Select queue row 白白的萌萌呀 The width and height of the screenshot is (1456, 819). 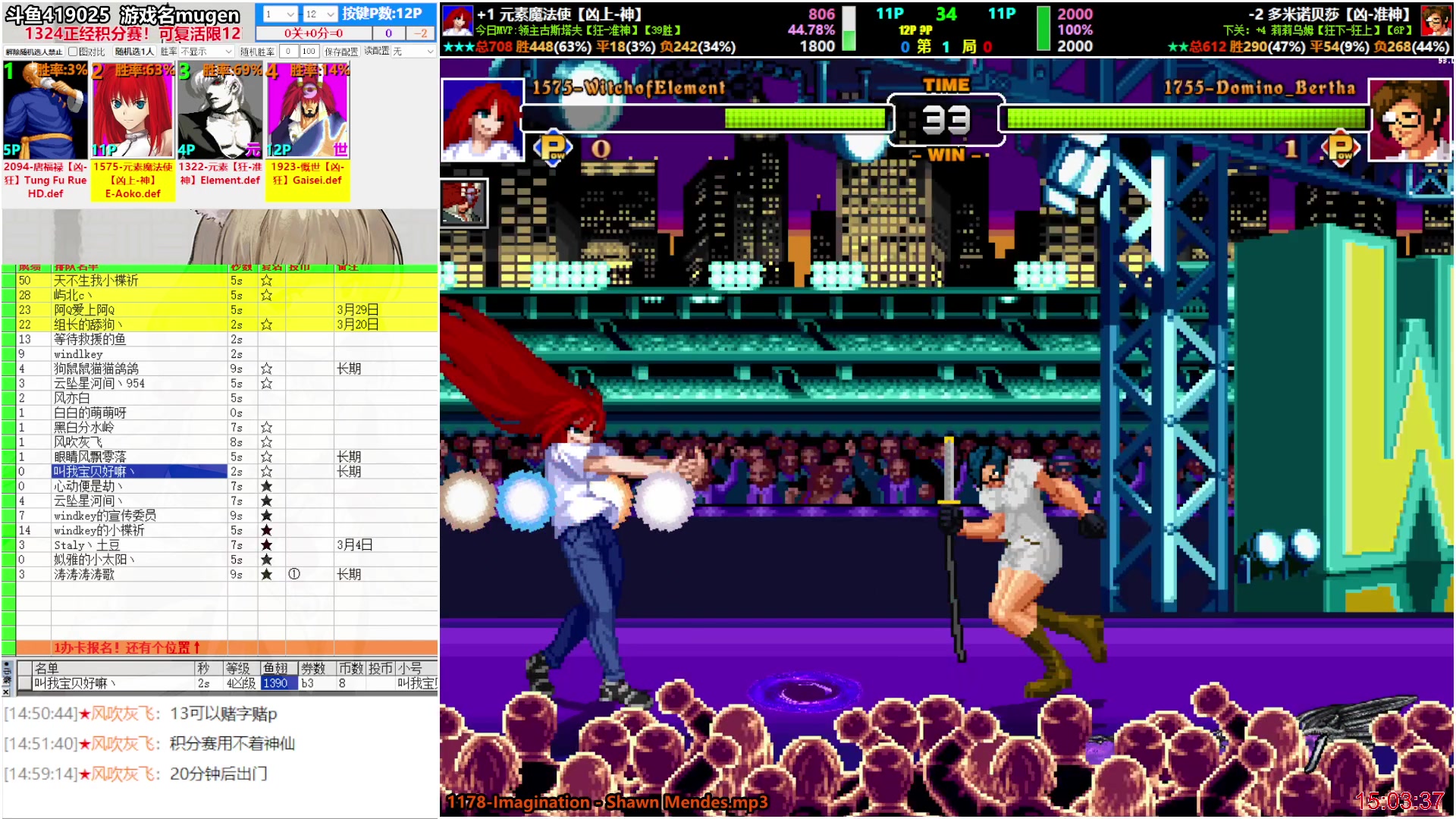pos(227,413)
